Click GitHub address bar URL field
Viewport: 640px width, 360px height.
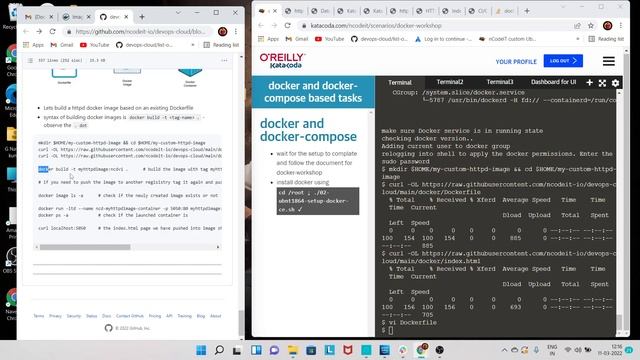(x=139, y=31)
